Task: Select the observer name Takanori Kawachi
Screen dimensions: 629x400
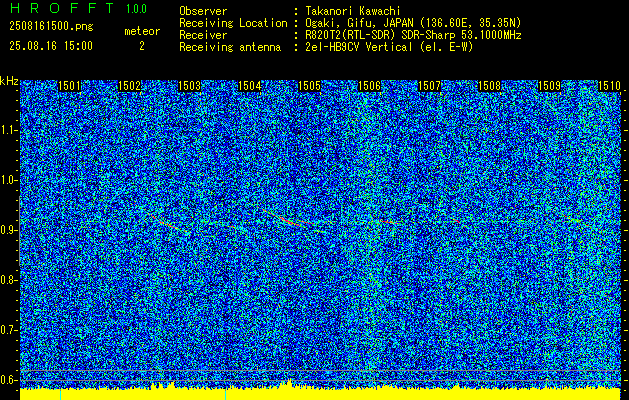Action: 352,11
